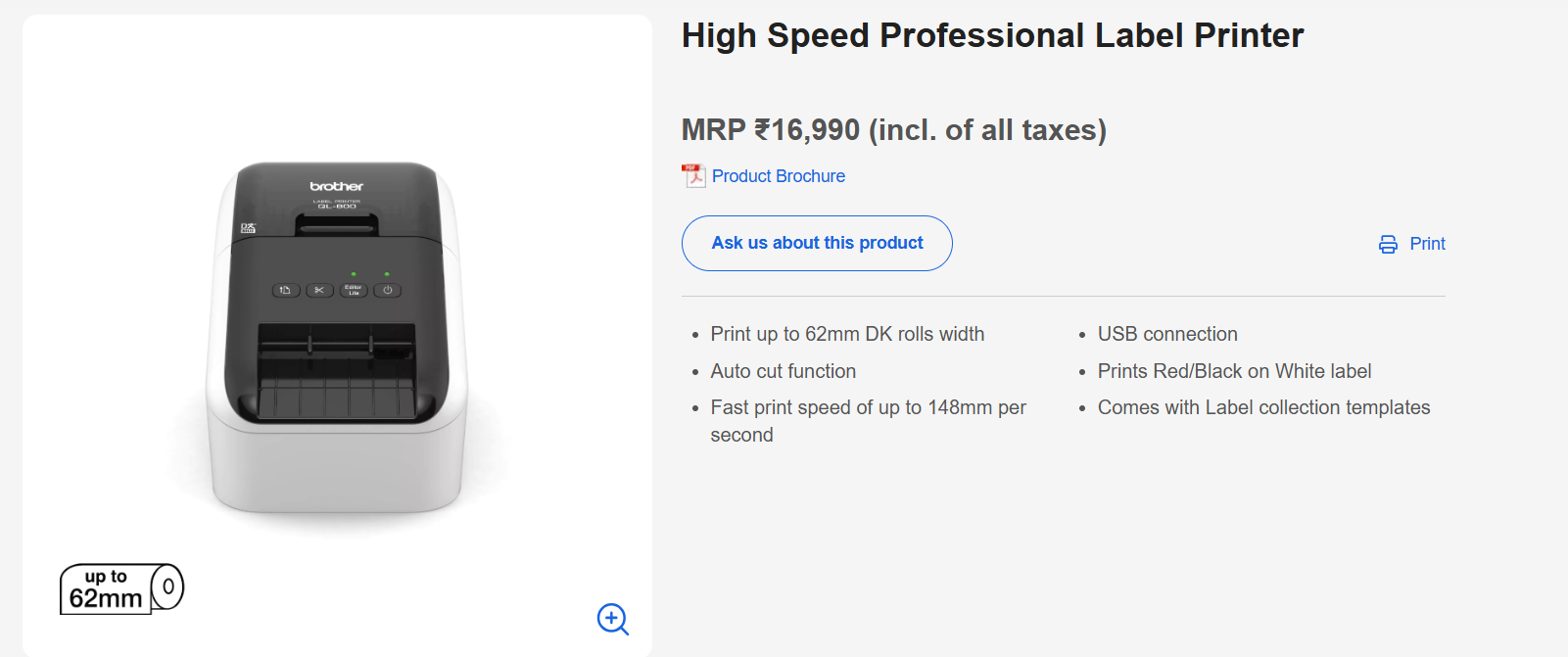Viewport: 1568px width, 657px height.
Task: Click the Editor Lite button on the printer image
Action: (x=354, y=290)
